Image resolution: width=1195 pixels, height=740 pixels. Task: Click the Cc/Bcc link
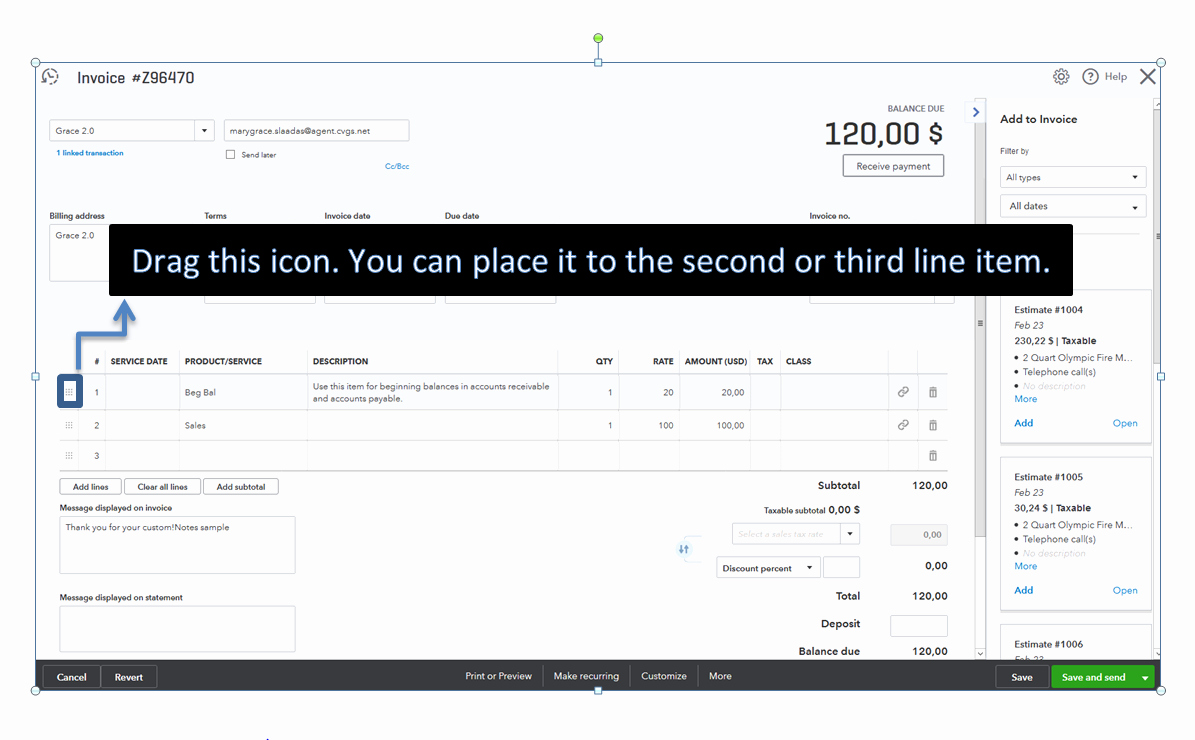(397, 165)
